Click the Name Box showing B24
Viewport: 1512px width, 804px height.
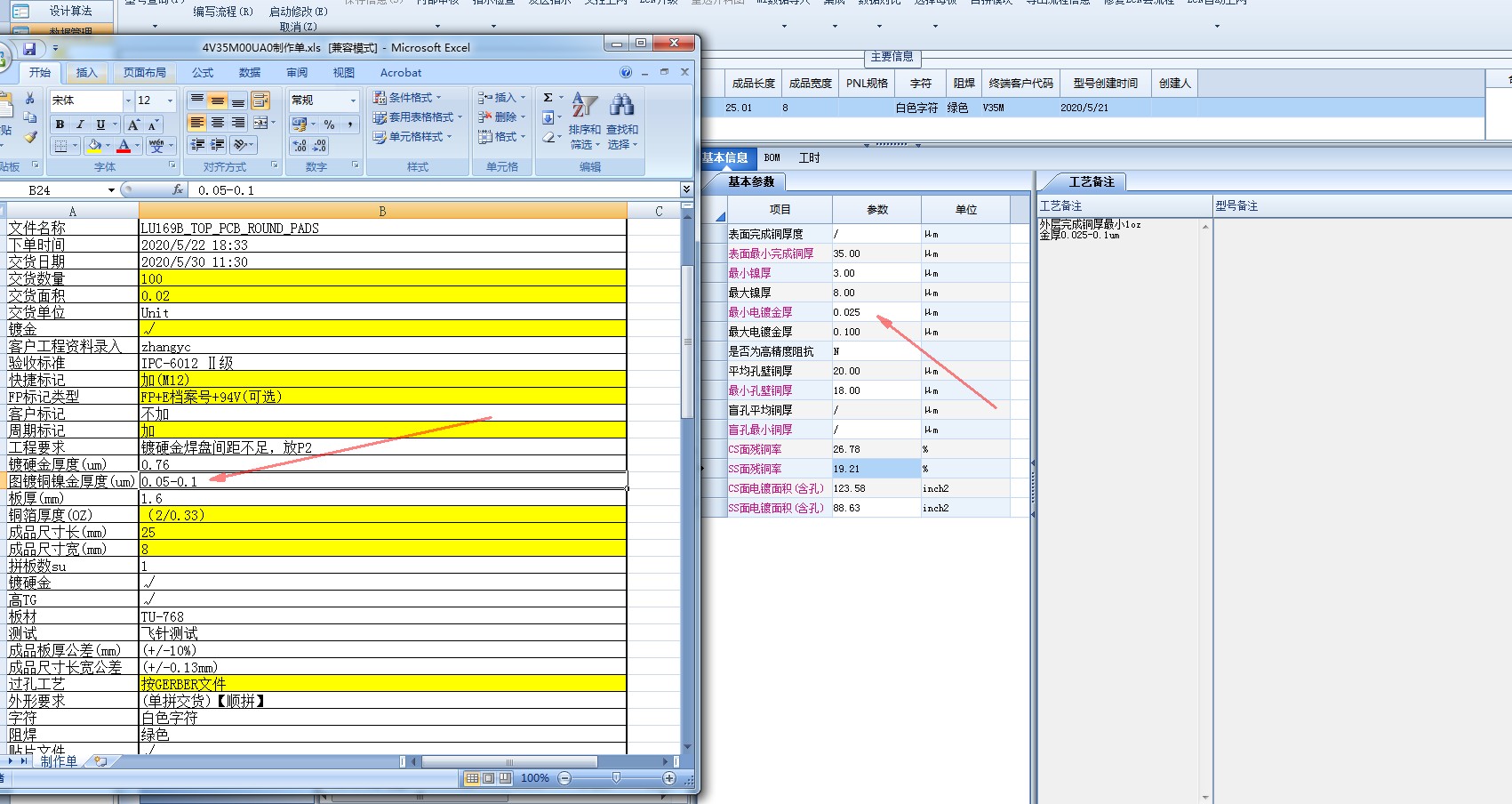tap(53, 190)
